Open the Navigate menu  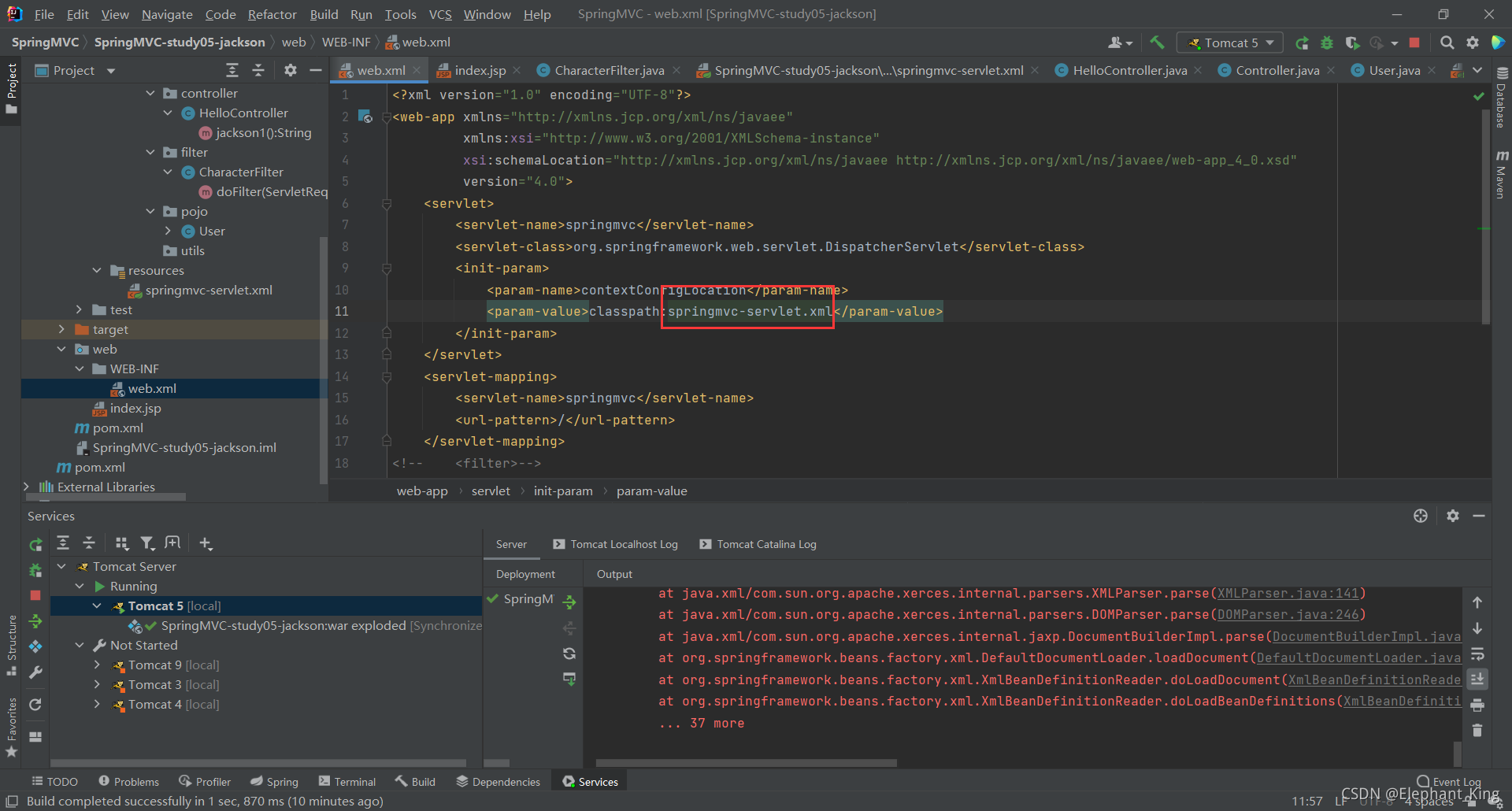click(167, 14)
